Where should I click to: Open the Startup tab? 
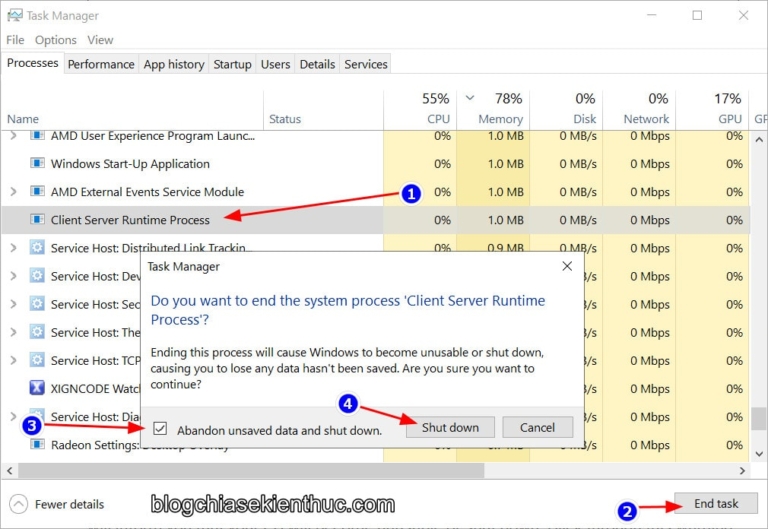[232, 64]
